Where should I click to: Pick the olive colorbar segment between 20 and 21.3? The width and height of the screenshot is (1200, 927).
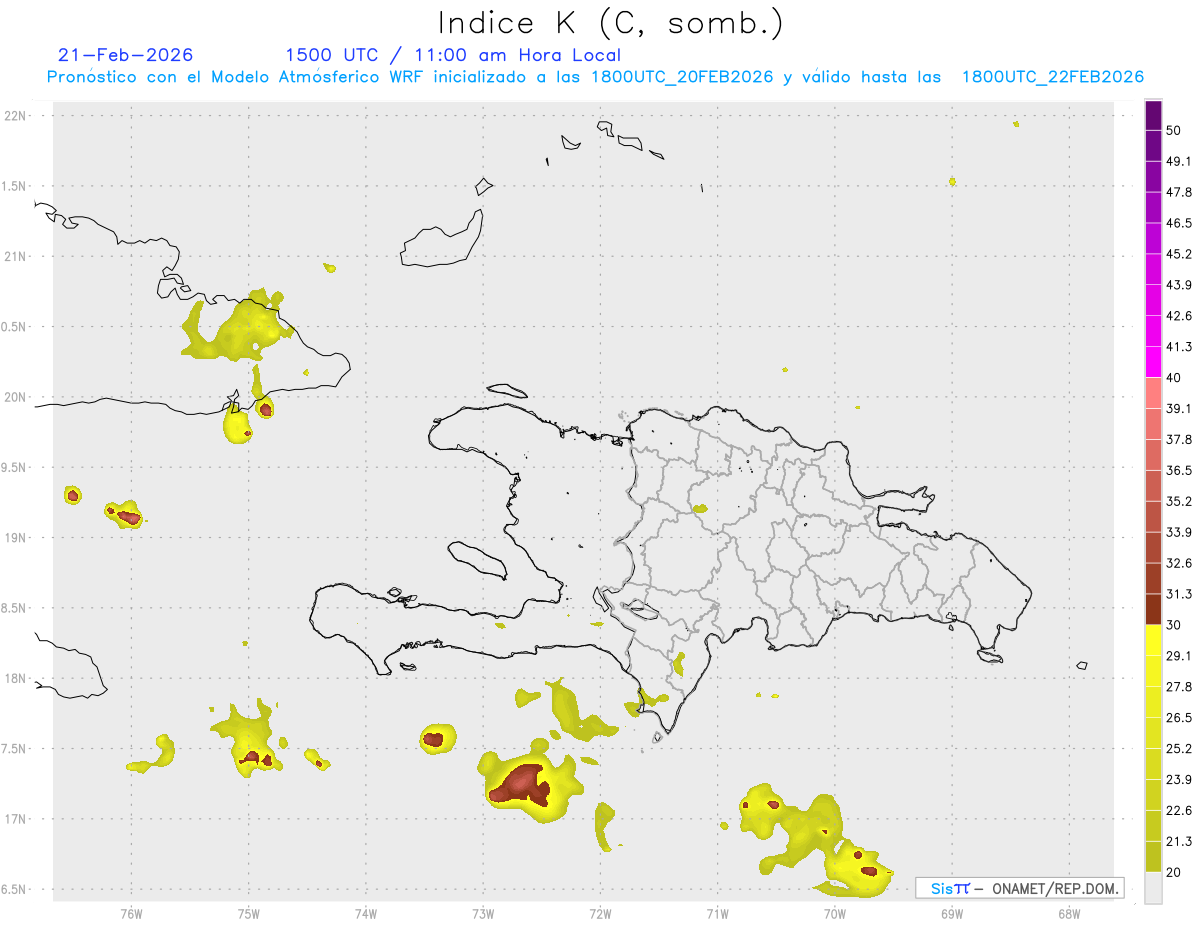[1153, 857]
